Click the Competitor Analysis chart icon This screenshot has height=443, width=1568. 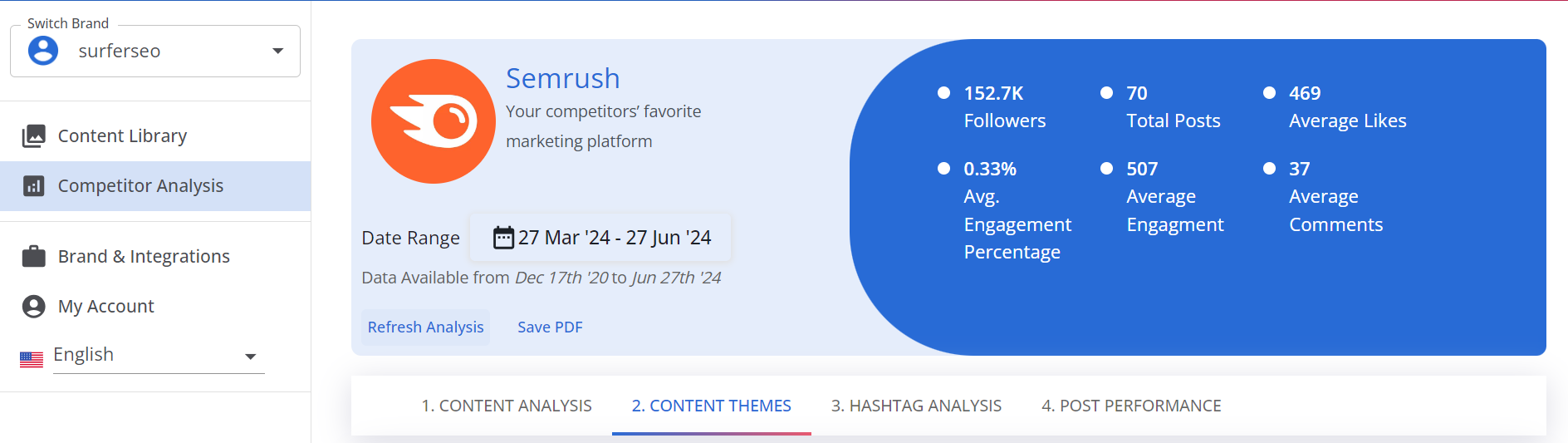click(34, 185)
